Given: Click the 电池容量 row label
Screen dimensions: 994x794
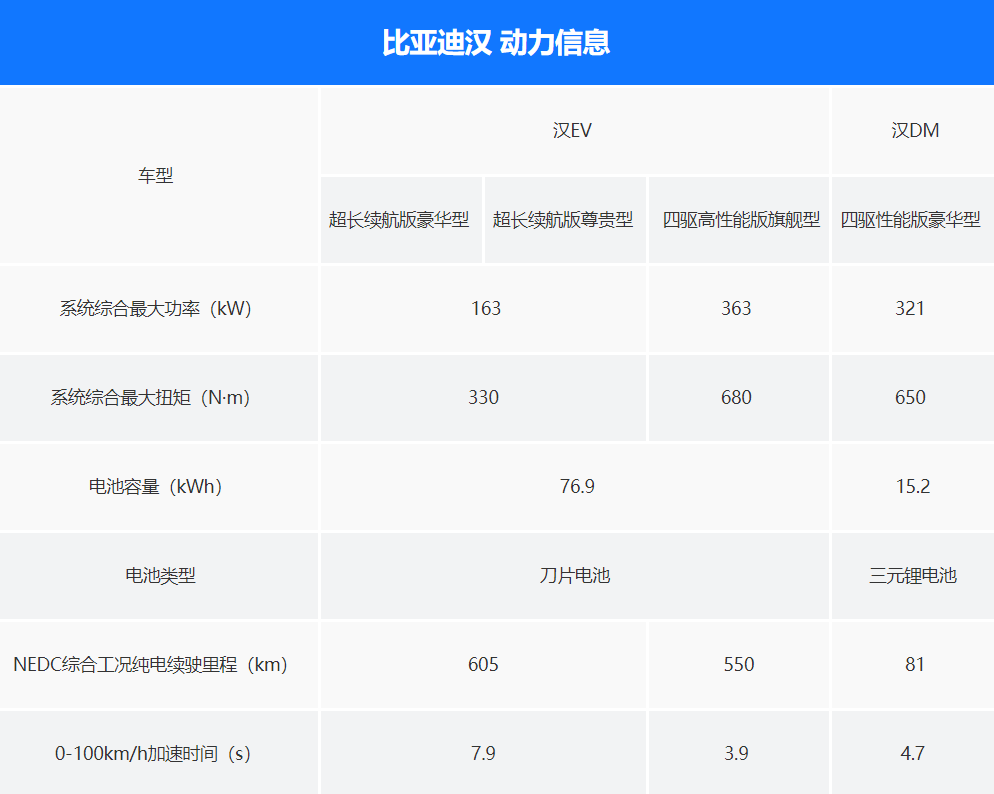Looking at the screenshot, I should 159,487.
